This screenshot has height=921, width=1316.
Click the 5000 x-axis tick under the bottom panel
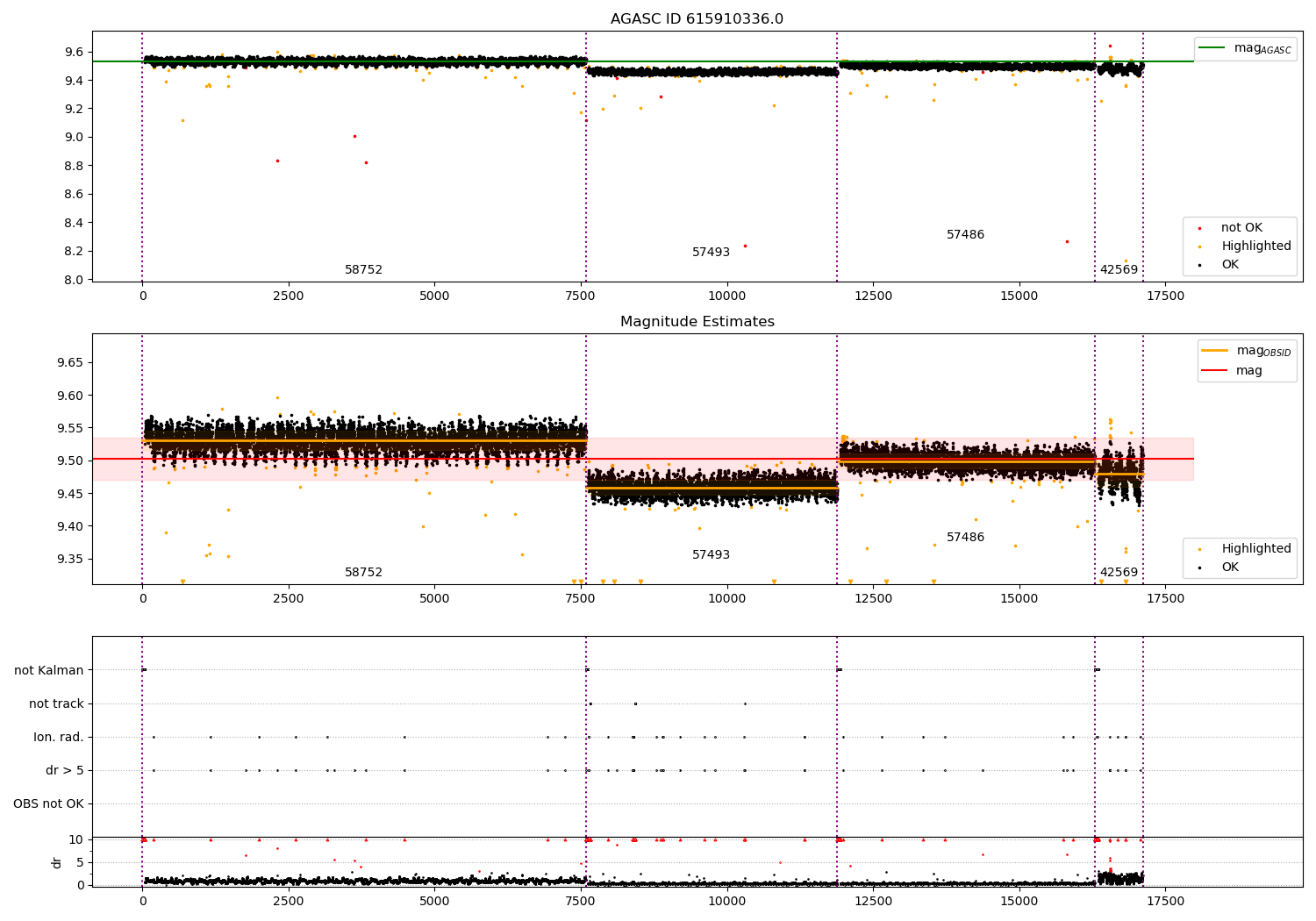tap(434, 902)
